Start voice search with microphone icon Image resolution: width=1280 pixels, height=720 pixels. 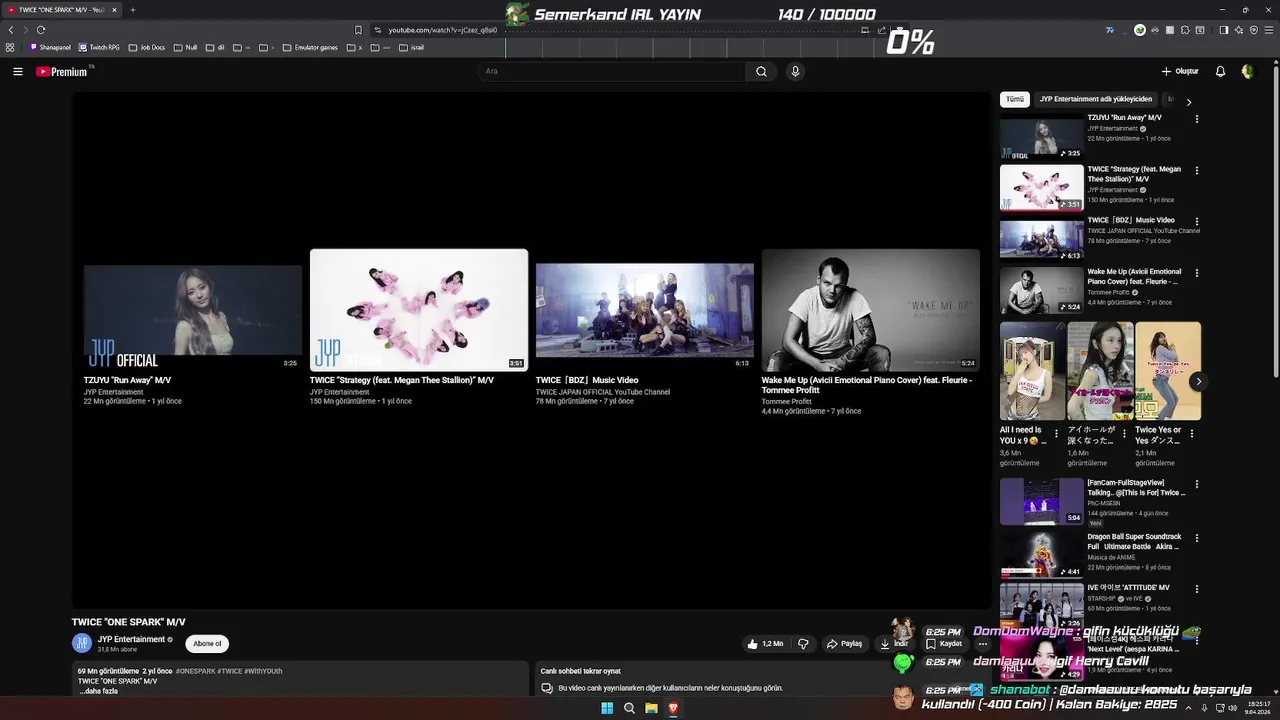795,71
